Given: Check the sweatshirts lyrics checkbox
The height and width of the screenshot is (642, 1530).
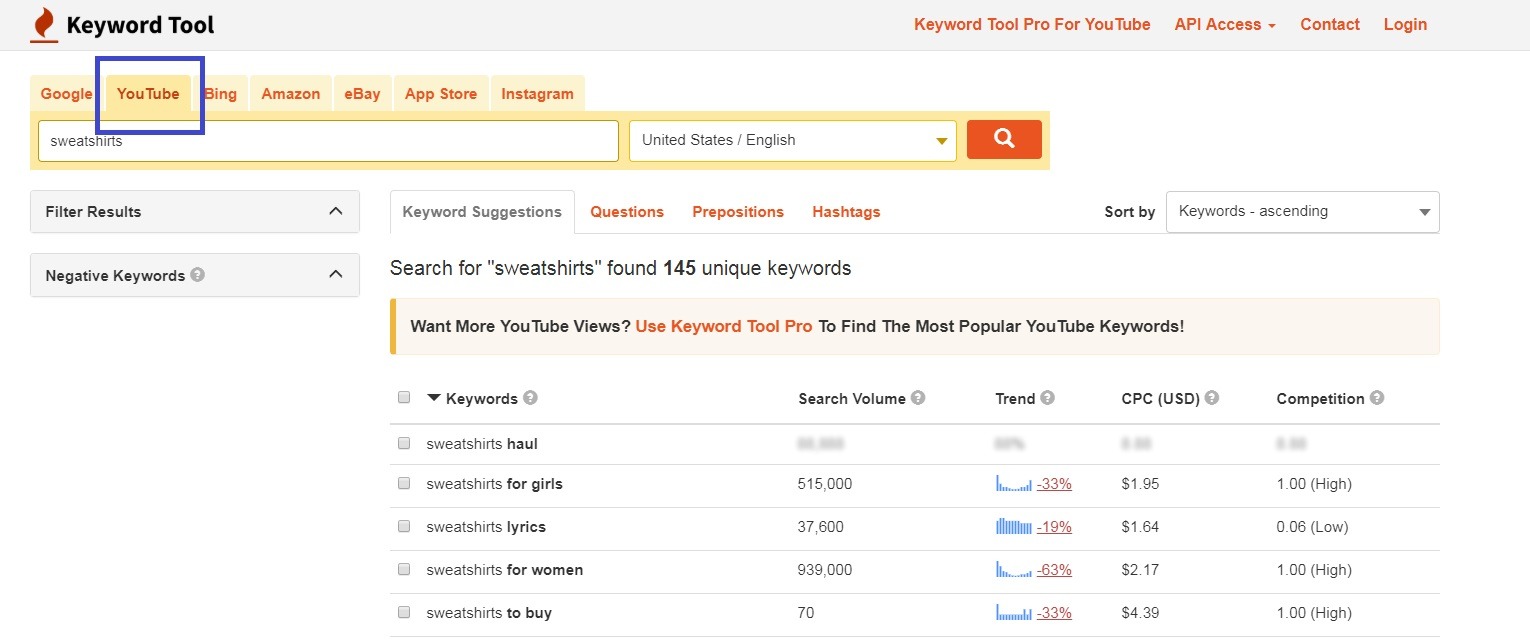Looking at the screenshot, I should click(x=404, y=526).
